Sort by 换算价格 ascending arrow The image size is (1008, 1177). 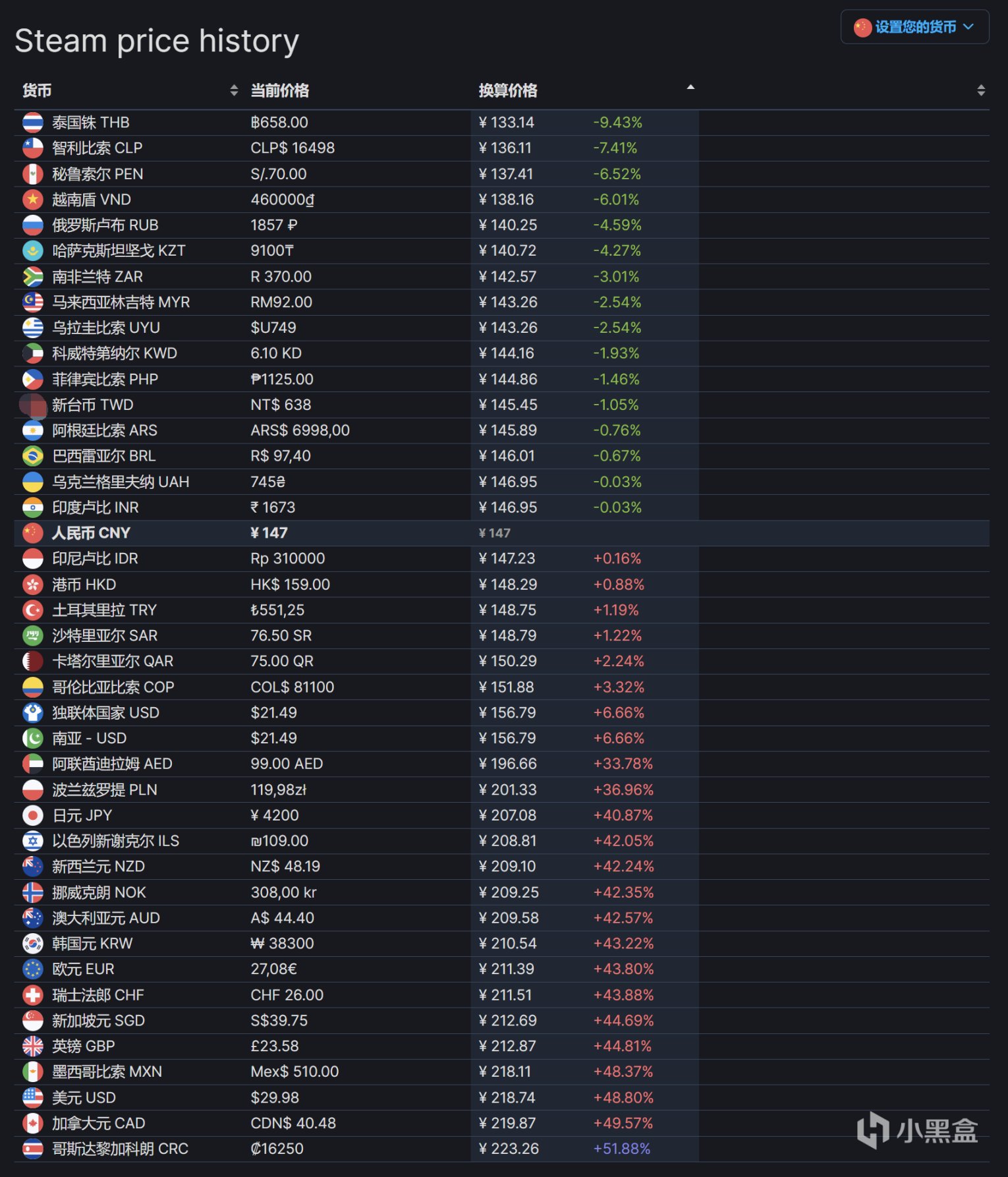(690, 87)
